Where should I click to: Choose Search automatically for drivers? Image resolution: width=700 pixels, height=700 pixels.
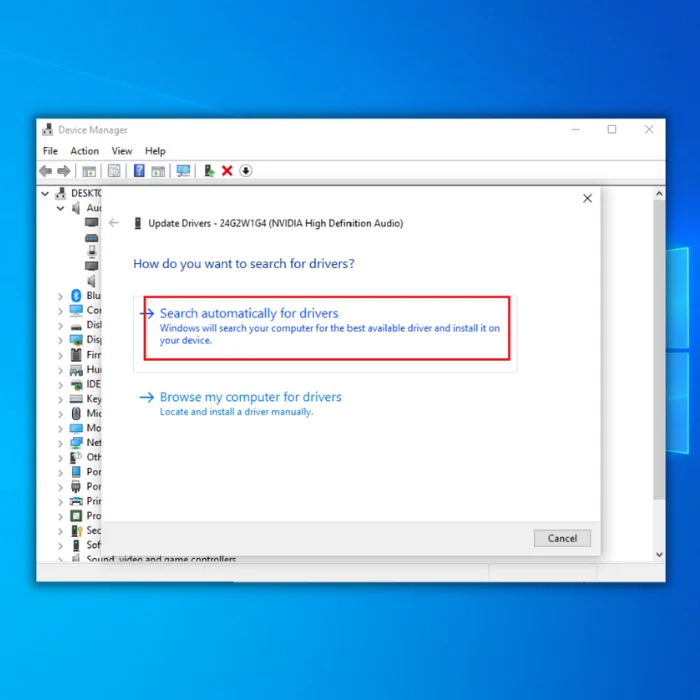(249, 313)
